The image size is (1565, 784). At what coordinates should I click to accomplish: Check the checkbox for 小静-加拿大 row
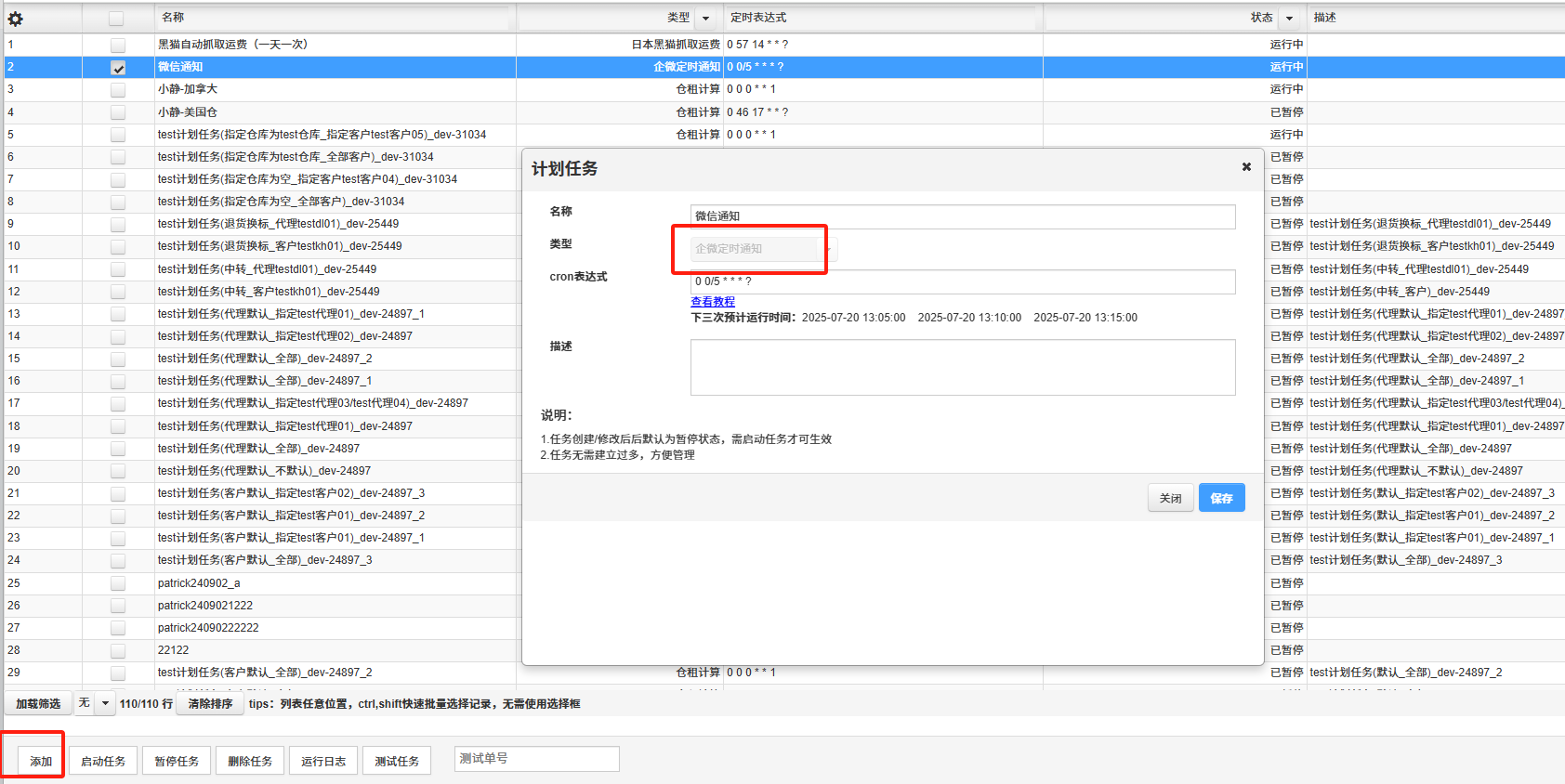click(x=118, y=90)
